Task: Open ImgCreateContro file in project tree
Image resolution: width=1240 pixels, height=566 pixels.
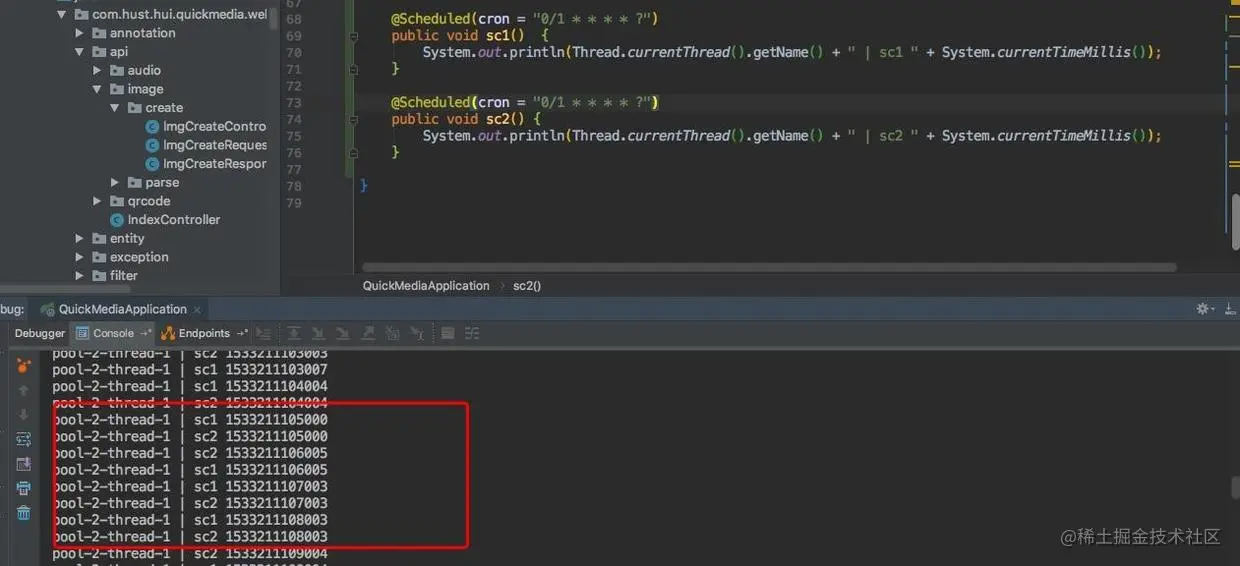Action: tap(214, 127)
